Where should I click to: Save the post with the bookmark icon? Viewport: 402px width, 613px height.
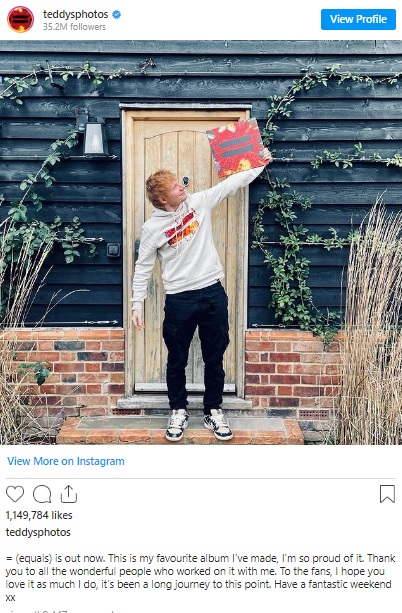click(x=387, y=494)
